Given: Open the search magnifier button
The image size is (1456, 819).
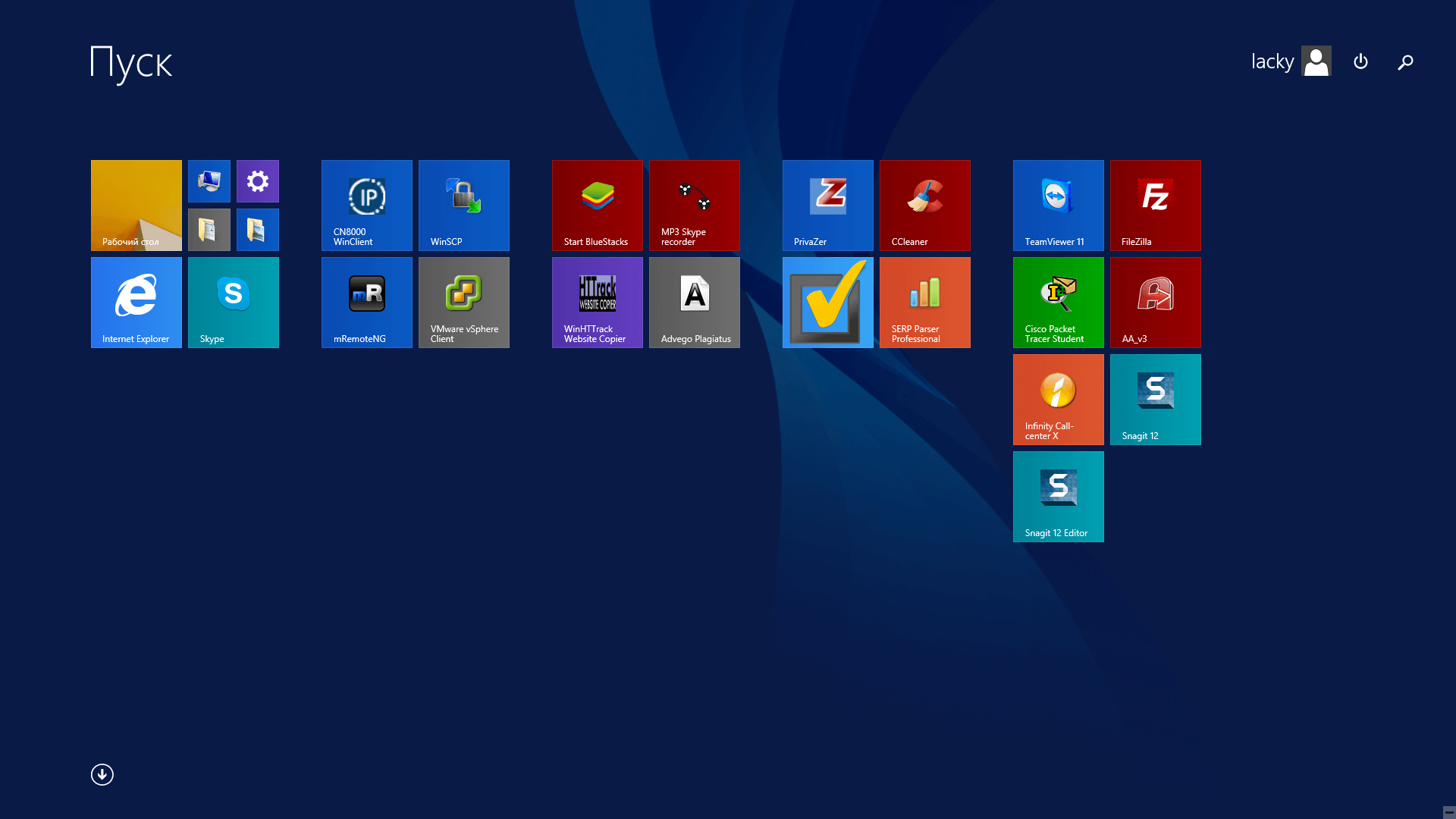Looking at the screenshot, I should 1405,61.
